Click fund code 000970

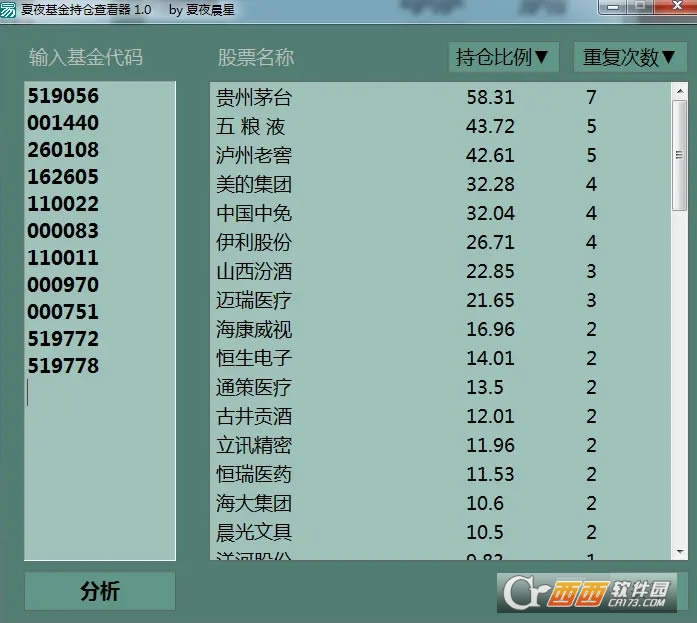[63, 285]
